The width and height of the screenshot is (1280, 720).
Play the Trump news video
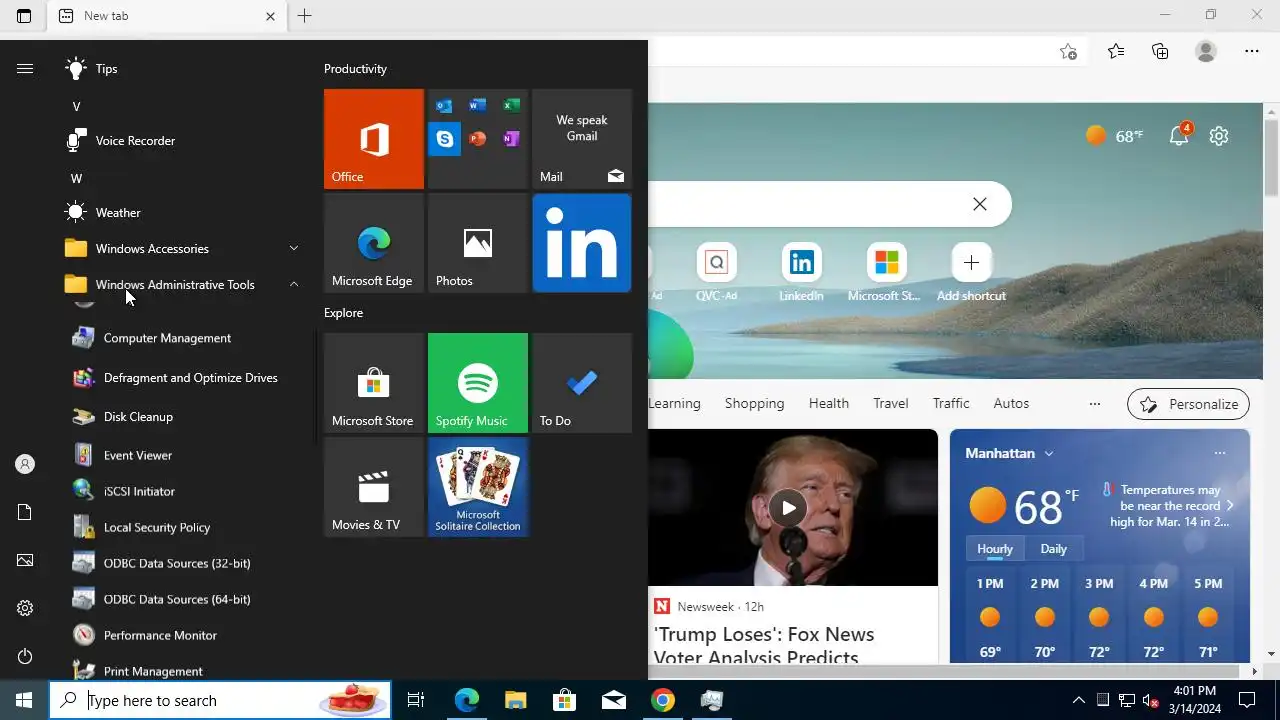(788, 508)
